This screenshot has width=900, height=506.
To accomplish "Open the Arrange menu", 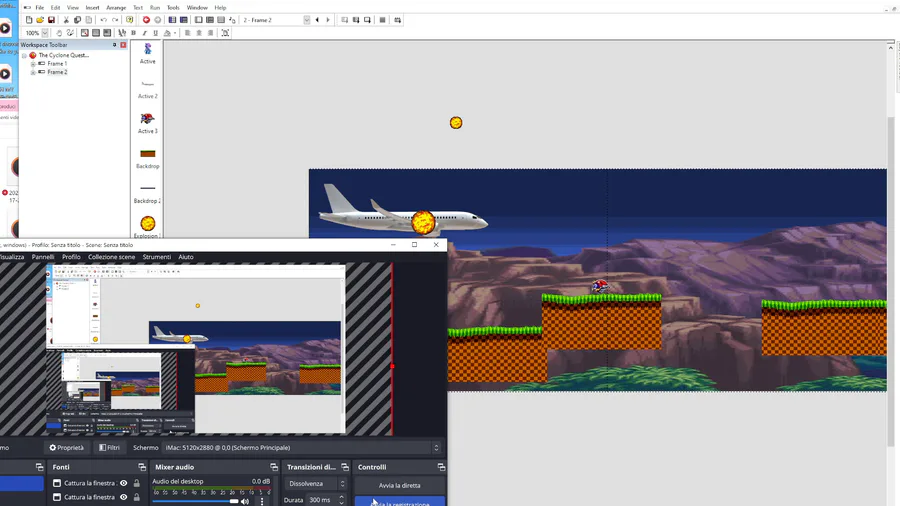I will point(116,7).
